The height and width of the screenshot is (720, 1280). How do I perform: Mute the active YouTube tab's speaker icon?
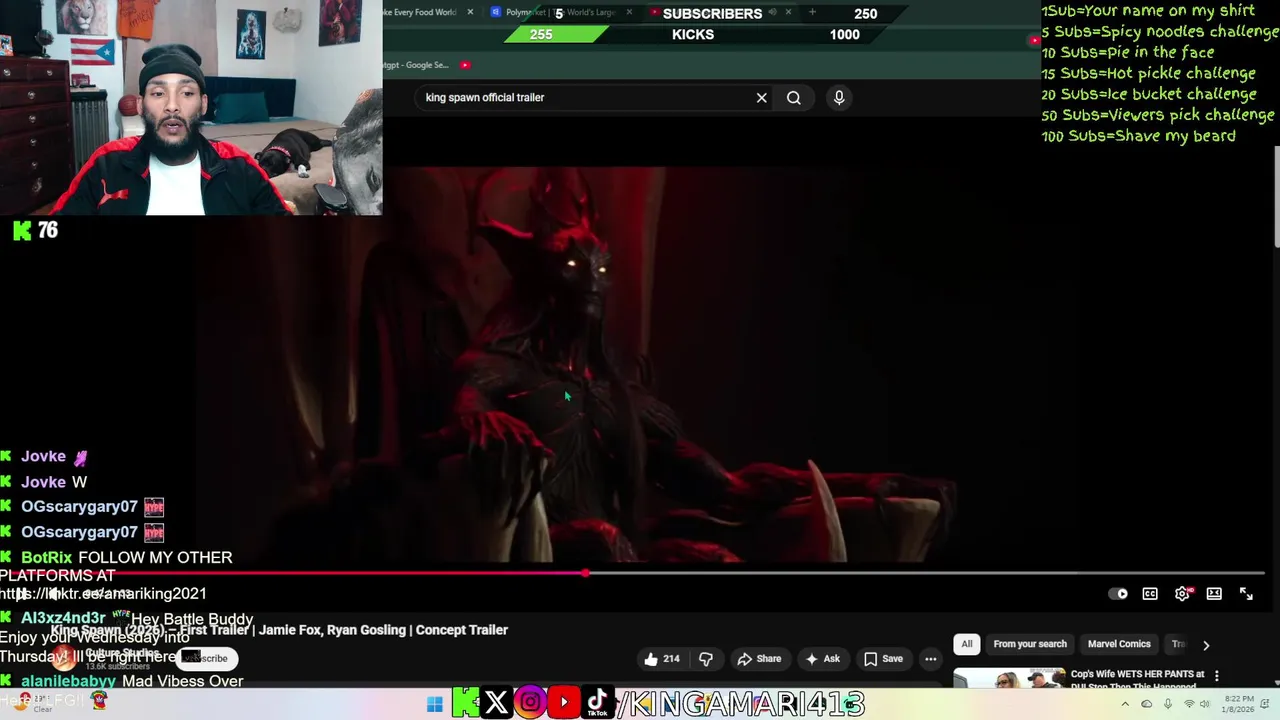coord(773,13)
